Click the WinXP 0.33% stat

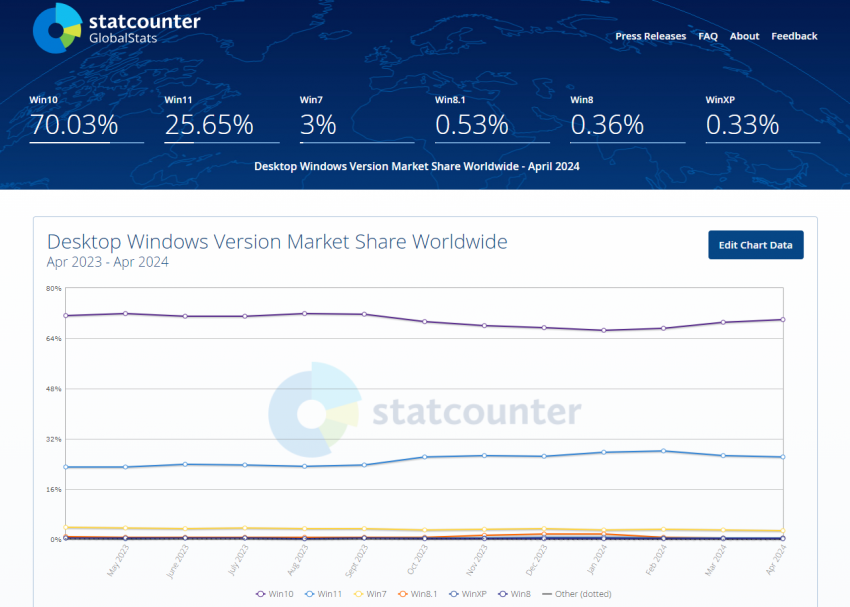pyautogui.click(x=742, y=125)
